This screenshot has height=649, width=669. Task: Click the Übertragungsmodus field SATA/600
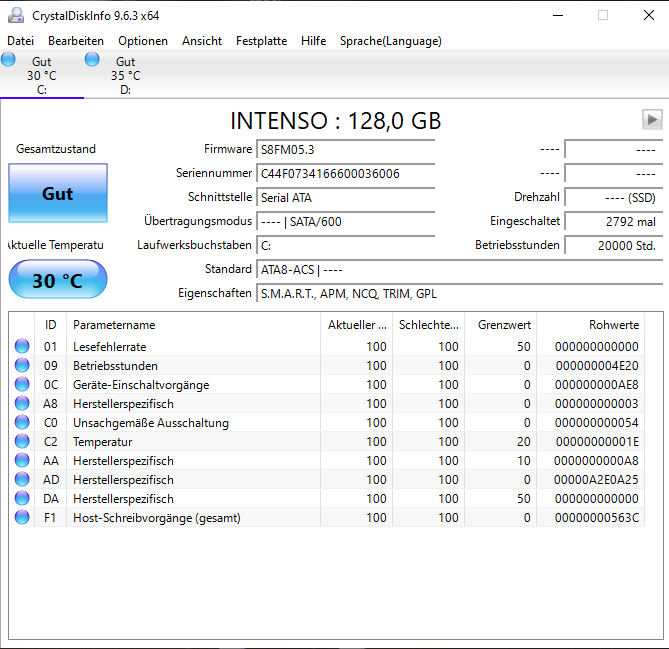click(x=346, y=222)
